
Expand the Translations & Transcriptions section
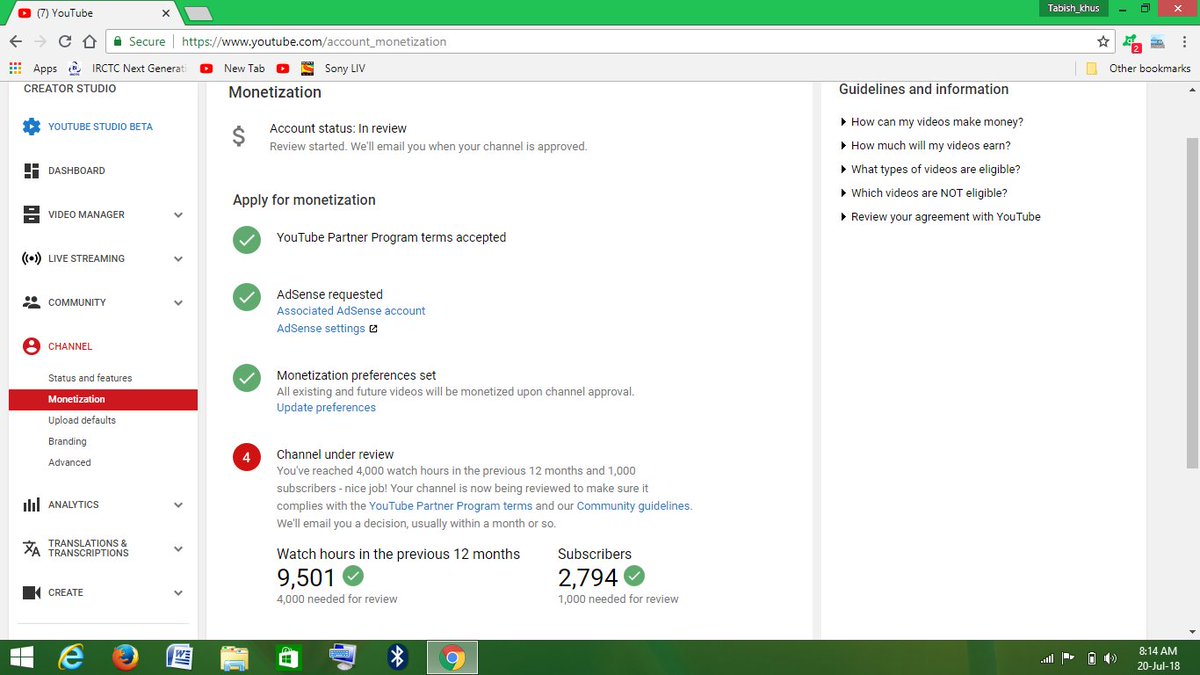tap(178, 548)
